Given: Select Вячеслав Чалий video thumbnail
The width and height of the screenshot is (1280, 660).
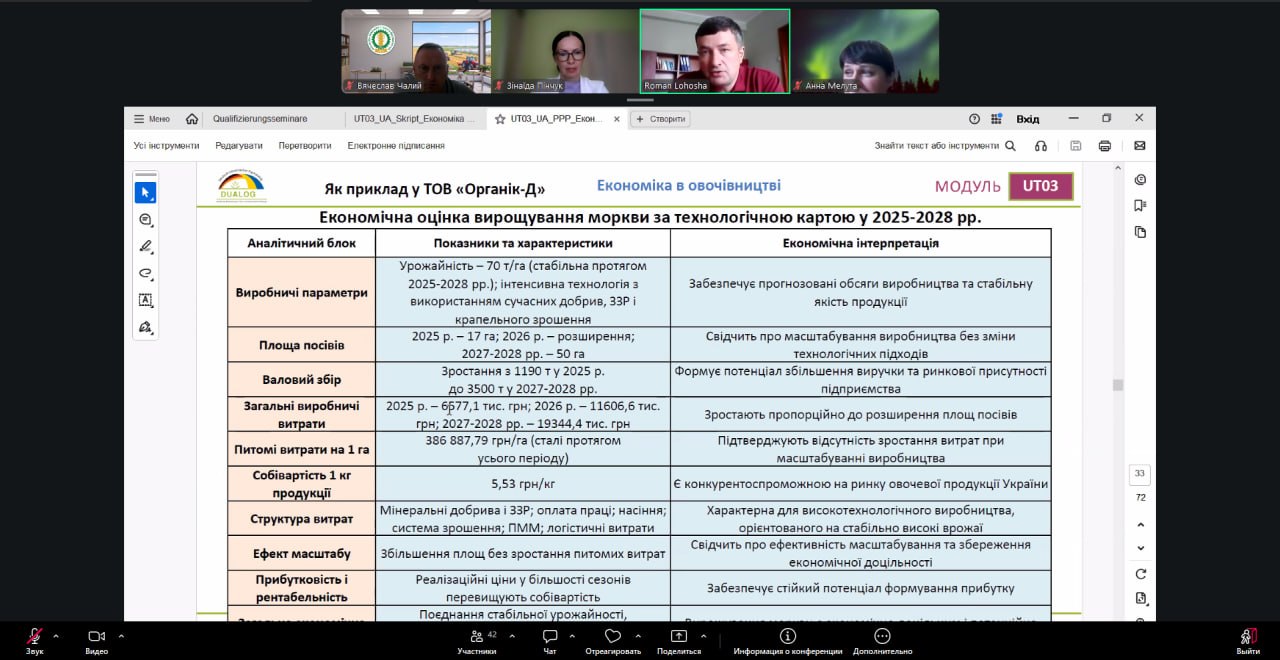Looking at the screenshot, I should tap(416, 51).
